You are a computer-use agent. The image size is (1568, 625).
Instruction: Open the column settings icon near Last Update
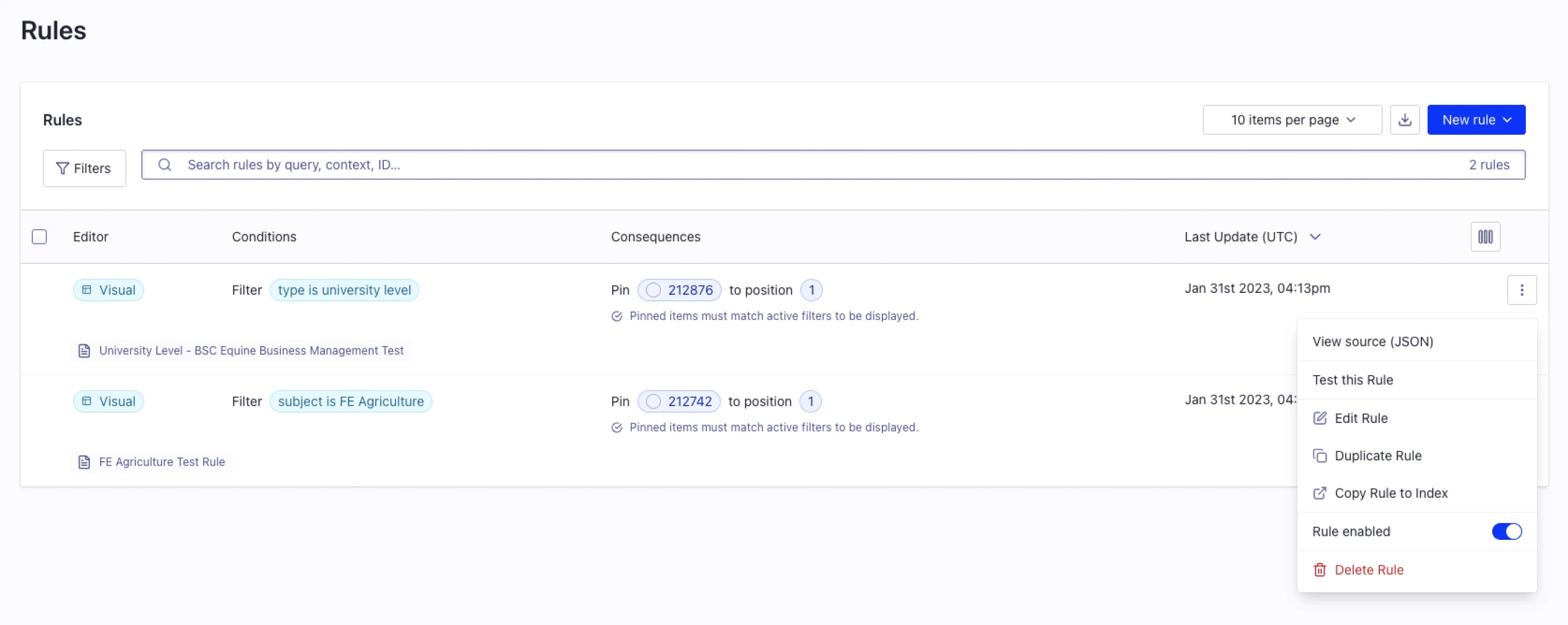[x=1485, y=237]
